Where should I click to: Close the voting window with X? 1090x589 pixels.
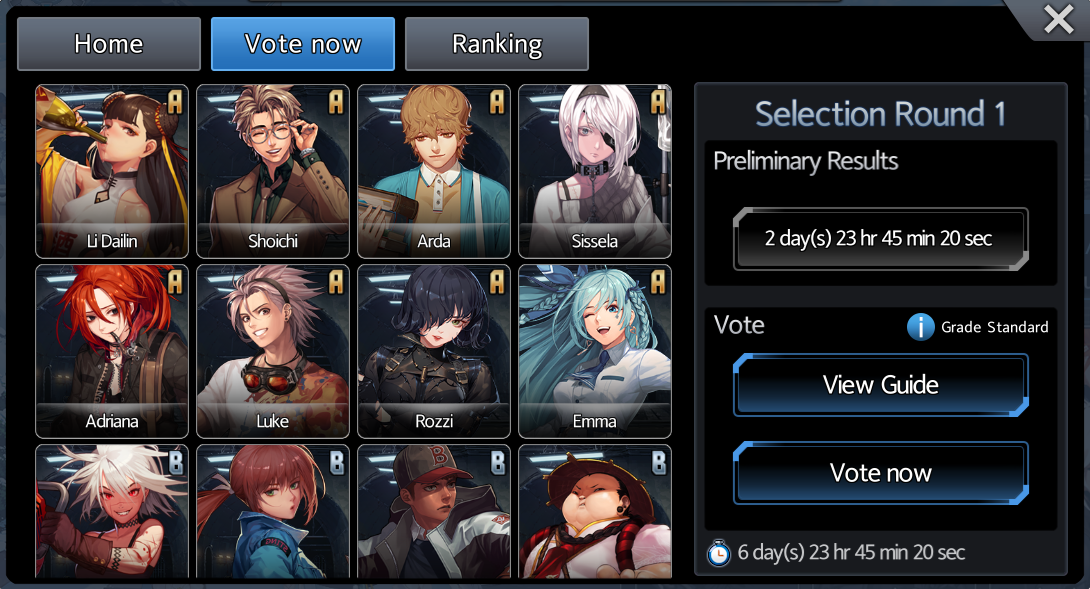pos(1059,19)
